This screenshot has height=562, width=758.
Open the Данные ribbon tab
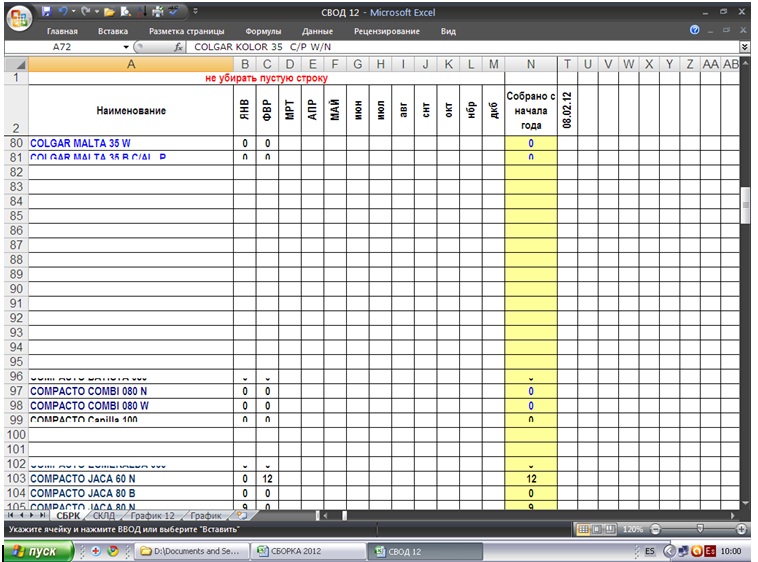pyautogui.click(x=317, y=31)
